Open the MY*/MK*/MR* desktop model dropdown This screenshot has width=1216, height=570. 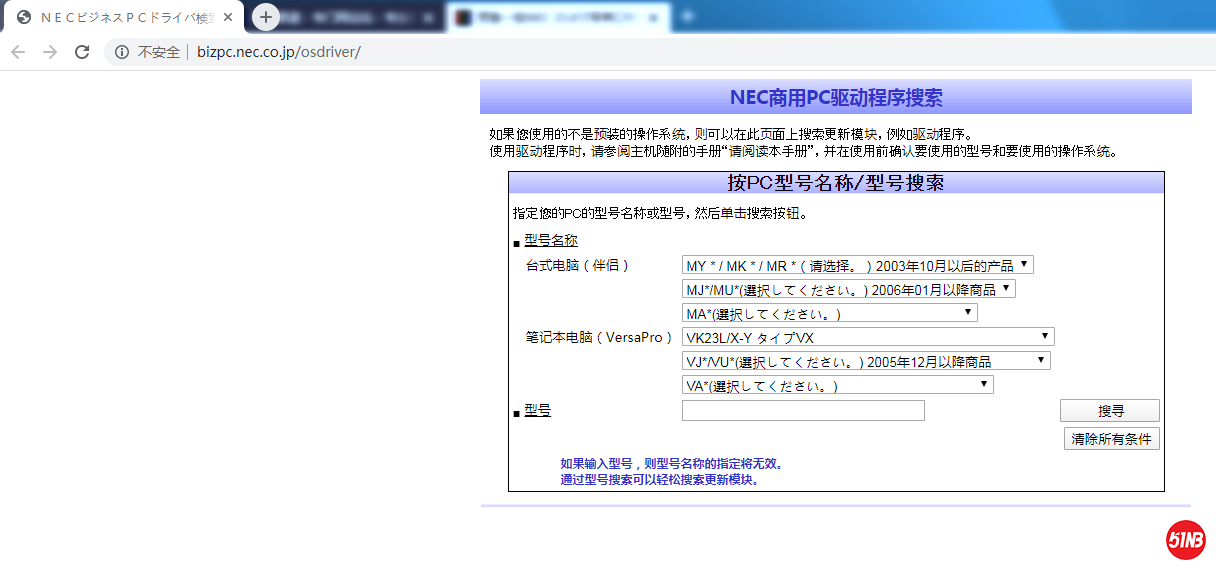coord(857,265)
